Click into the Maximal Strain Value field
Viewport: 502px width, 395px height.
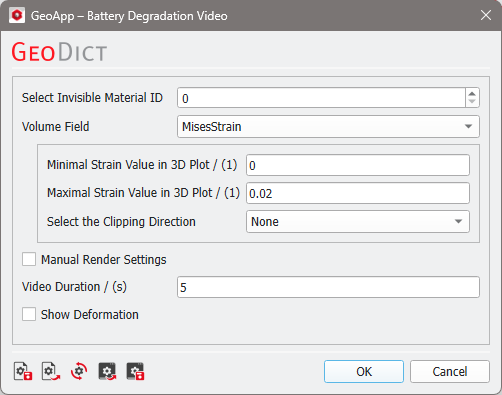click(358, 193)
